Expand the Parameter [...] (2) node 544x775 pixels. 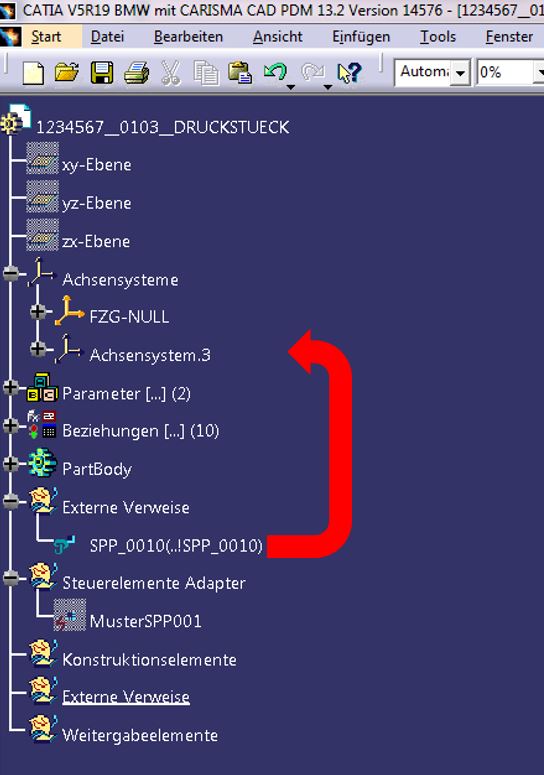(10, 388)
